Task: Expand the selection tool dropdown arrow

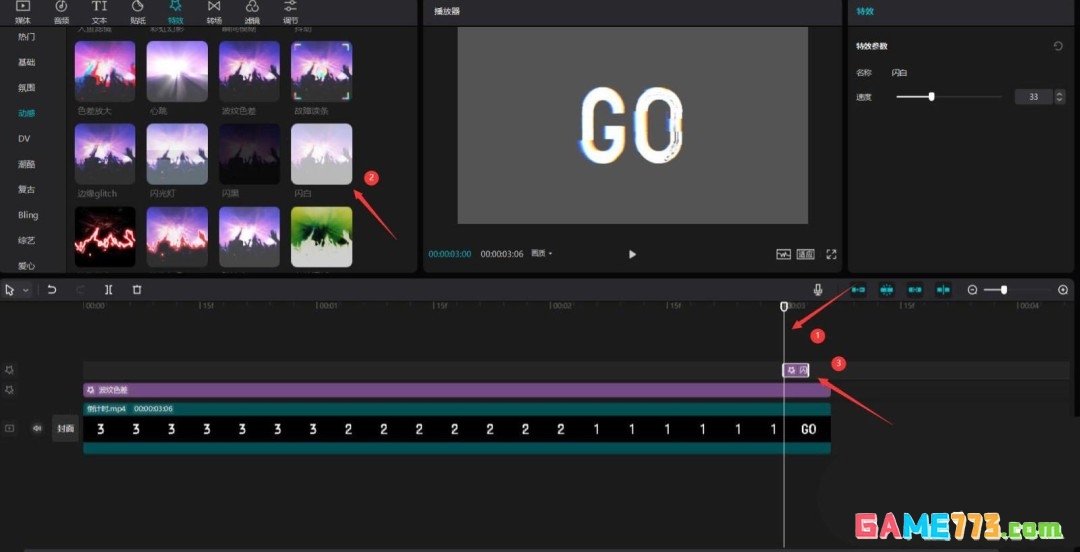Action: point(25,290)
